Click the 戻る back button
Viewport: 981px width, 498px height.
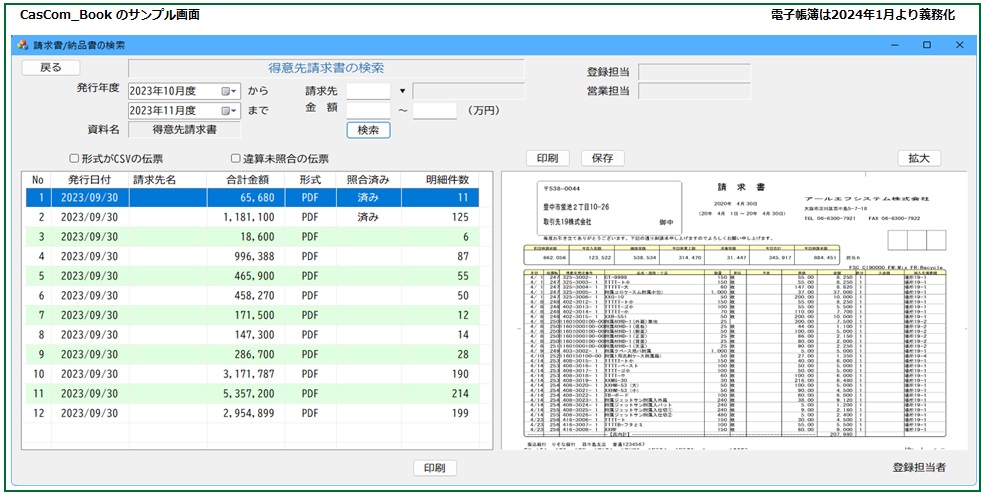51,68
